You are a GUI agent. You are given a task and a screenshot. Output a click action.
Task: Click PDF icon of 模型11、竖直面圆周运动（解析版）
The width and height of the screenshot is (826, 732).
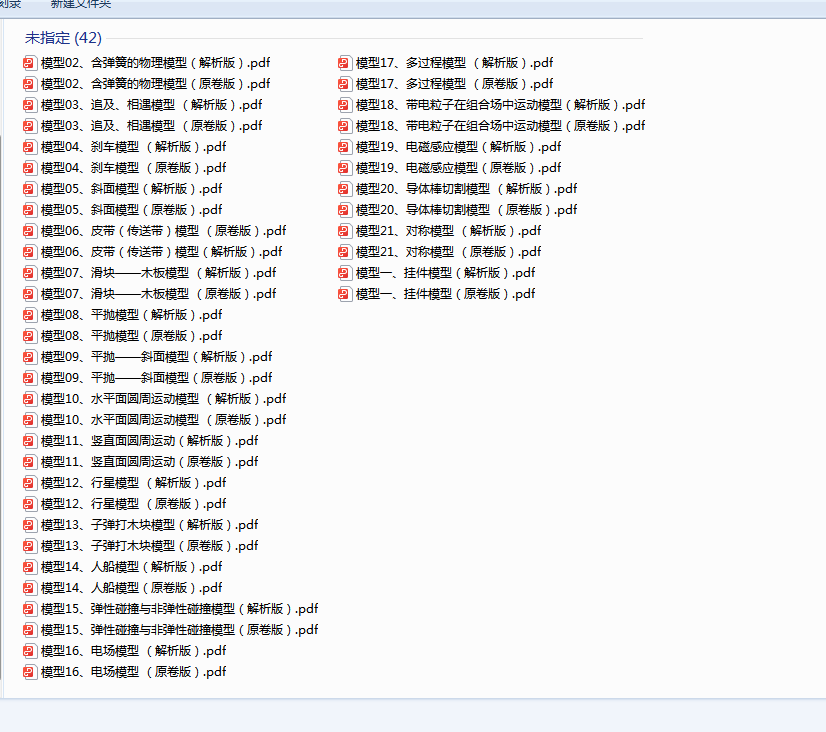(x=30, y=441)
